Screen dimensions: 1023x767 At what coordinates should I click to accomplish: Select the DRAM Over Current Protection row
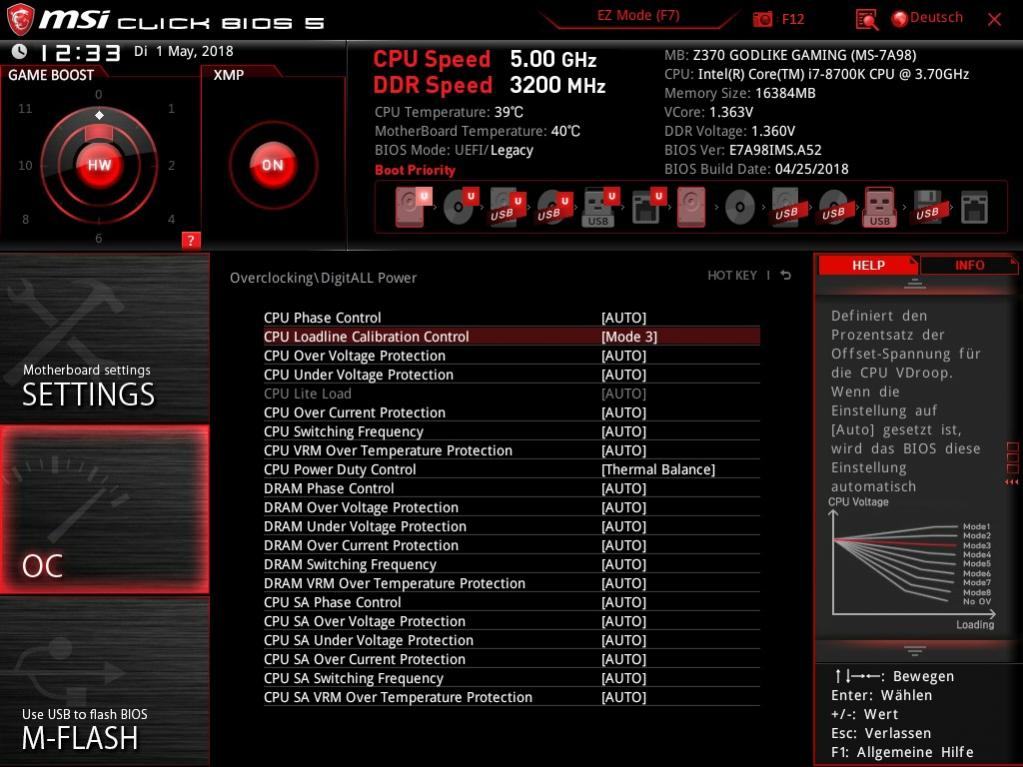(x=512, y=545)
